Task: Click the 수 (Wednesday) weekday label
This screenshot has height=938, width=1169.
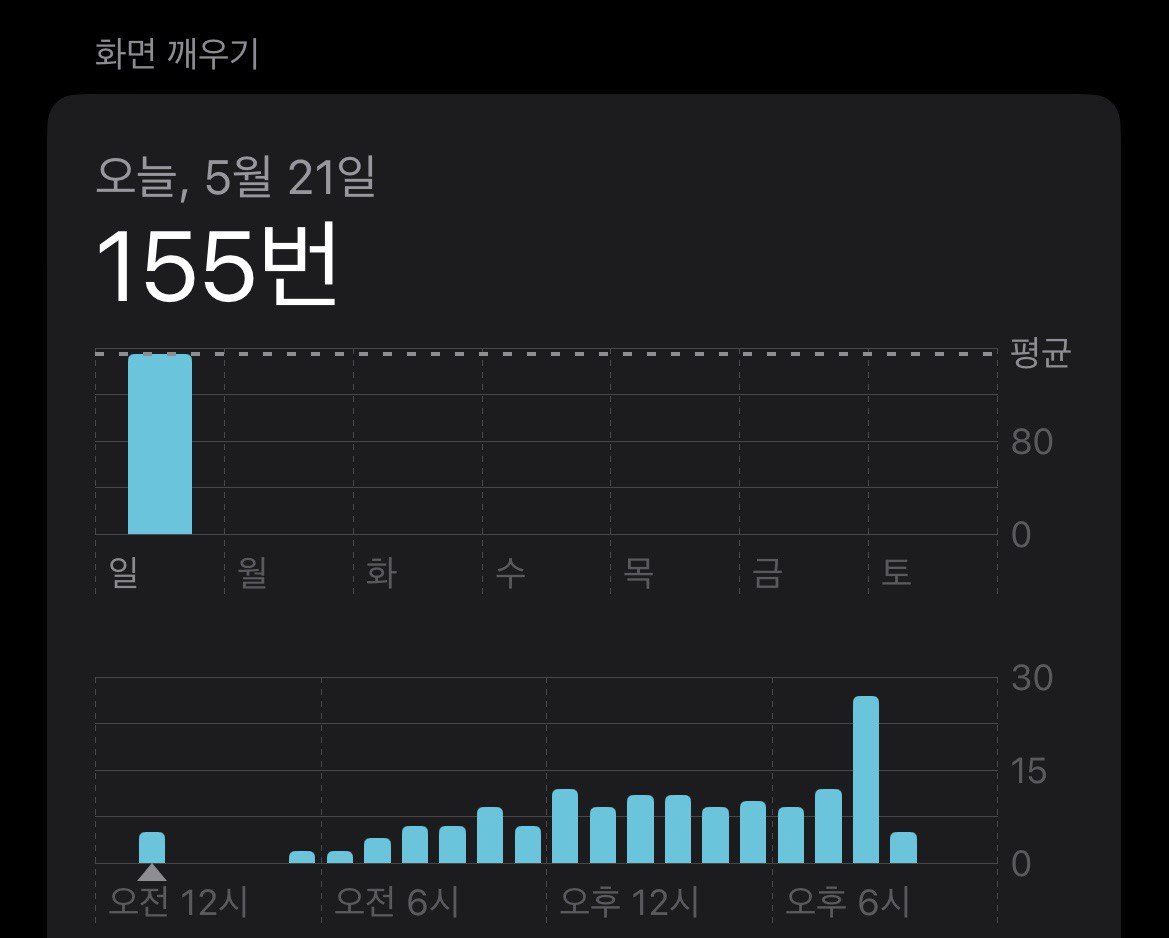Action: coord(511,571)
